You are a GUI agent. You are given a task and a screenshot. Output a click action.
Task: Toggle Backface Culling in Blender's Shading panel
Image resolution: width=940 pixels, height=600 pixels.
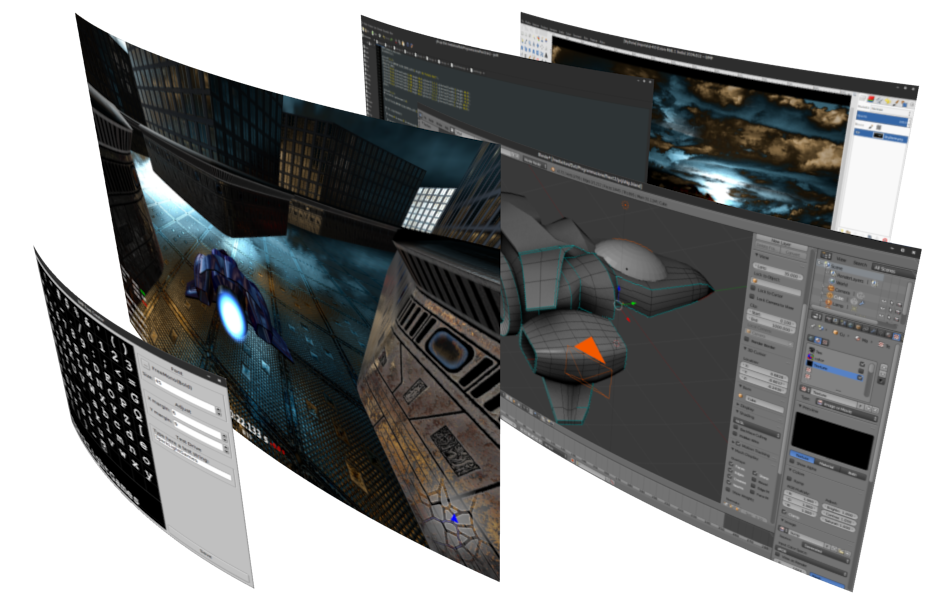(x=737, y=429)
